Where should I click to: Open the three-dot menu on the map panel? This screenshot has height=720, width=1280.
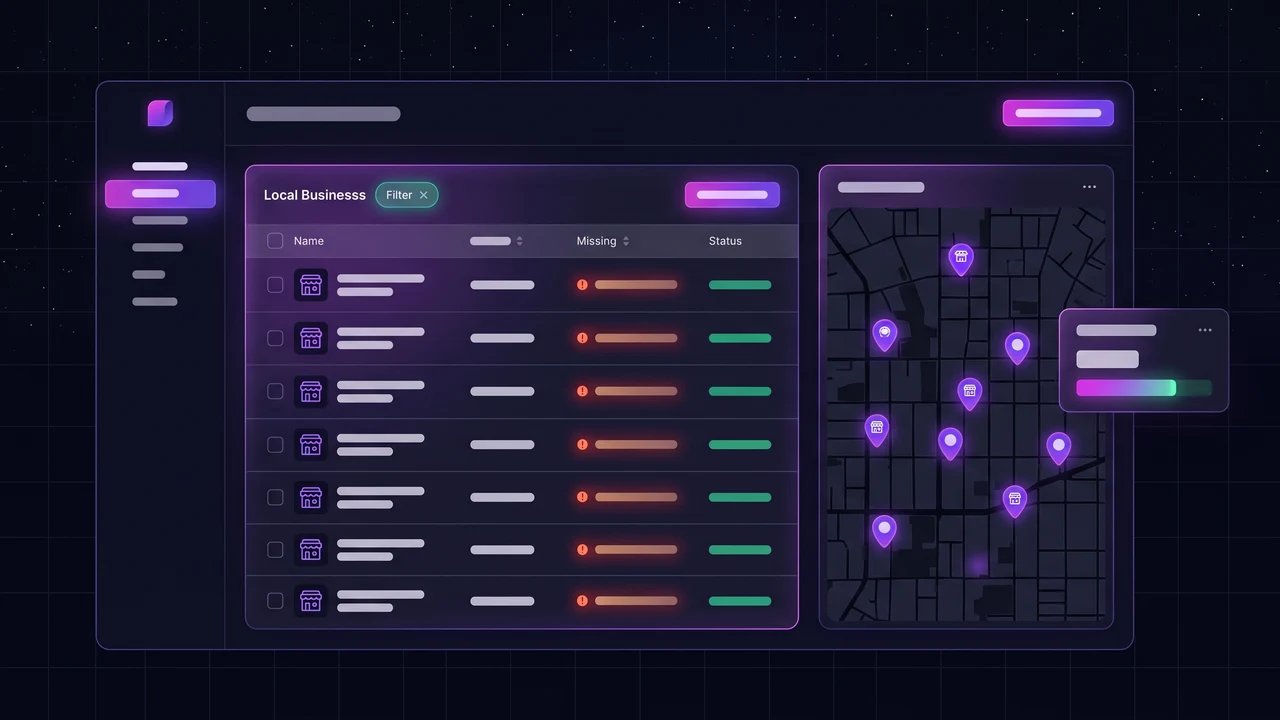pyautogui.click(x=1089, y=187)
